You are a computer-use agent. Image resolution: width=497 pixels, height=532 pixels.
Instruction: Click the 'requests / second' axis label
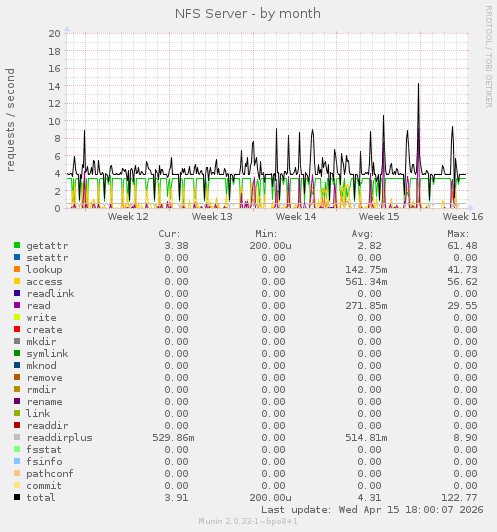pos(11,120)
